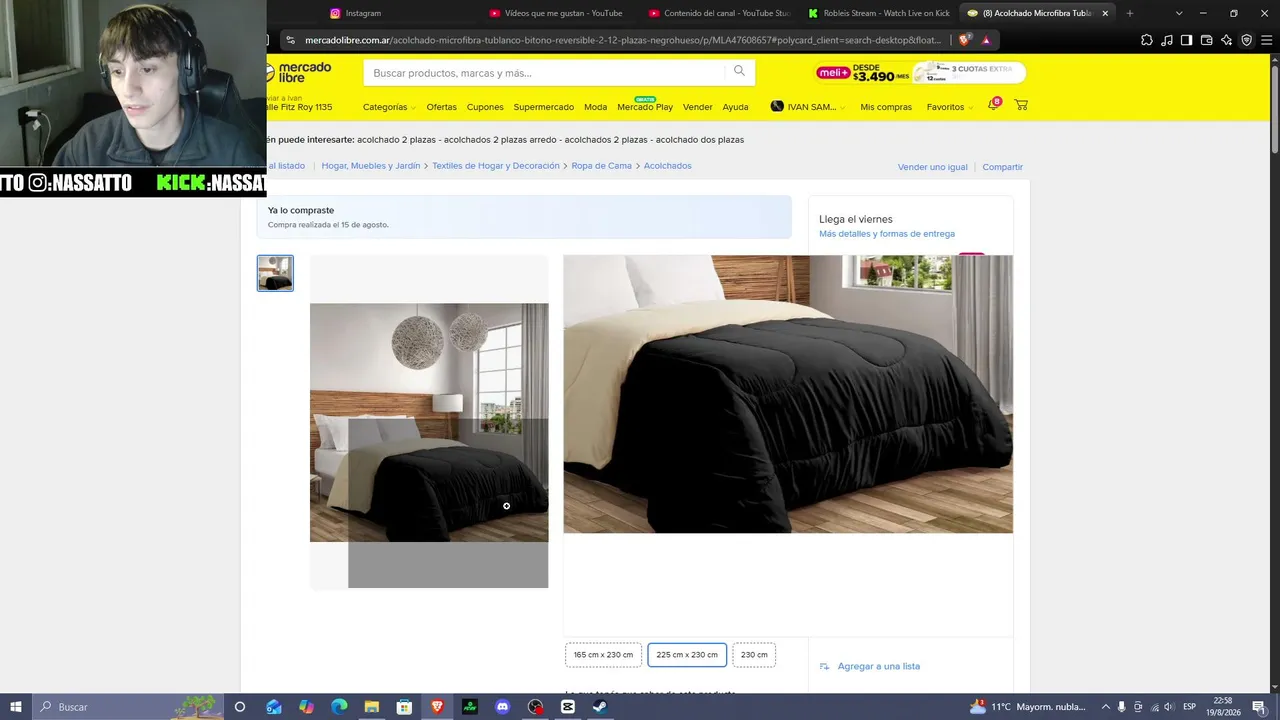Open Ofertas in the navigation menu
The width and height of the screenshot is (1280, 720).
coord(441,107)
